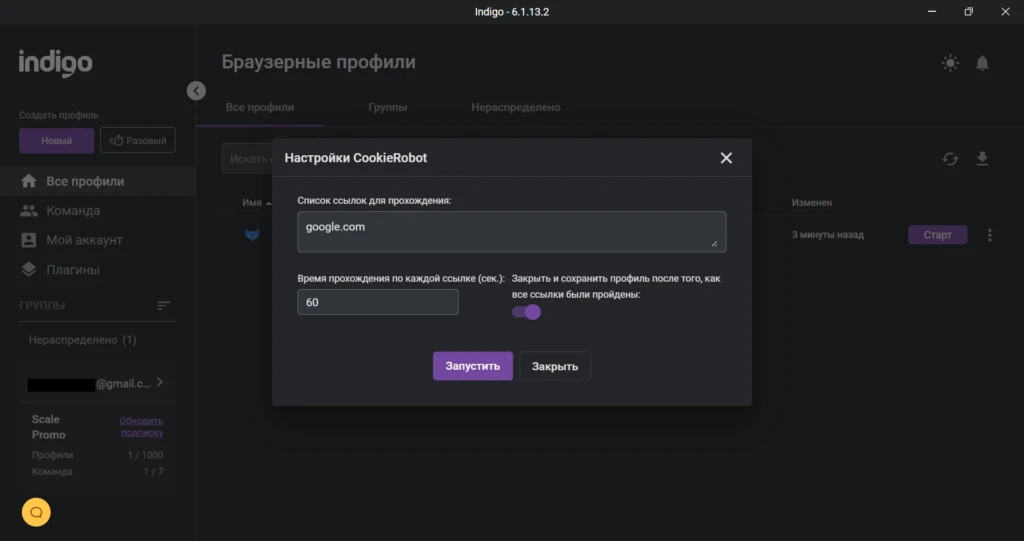
Task: Click the profile search field
Action: (x=248, y=159)
